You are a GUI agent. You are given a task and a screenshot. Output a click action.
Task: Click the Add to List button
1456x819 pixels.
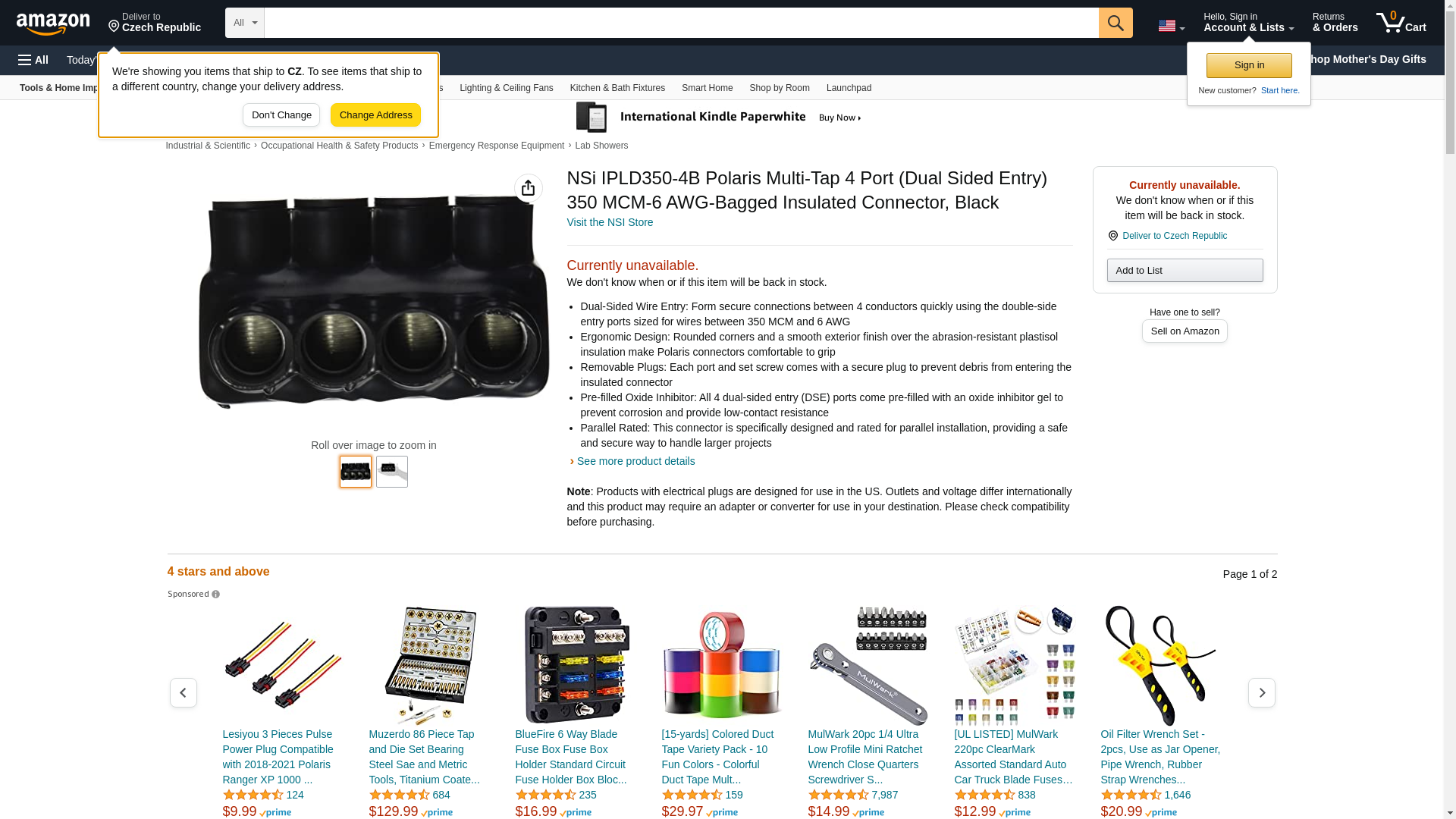pyautogui.click(x=1185, y=271)
